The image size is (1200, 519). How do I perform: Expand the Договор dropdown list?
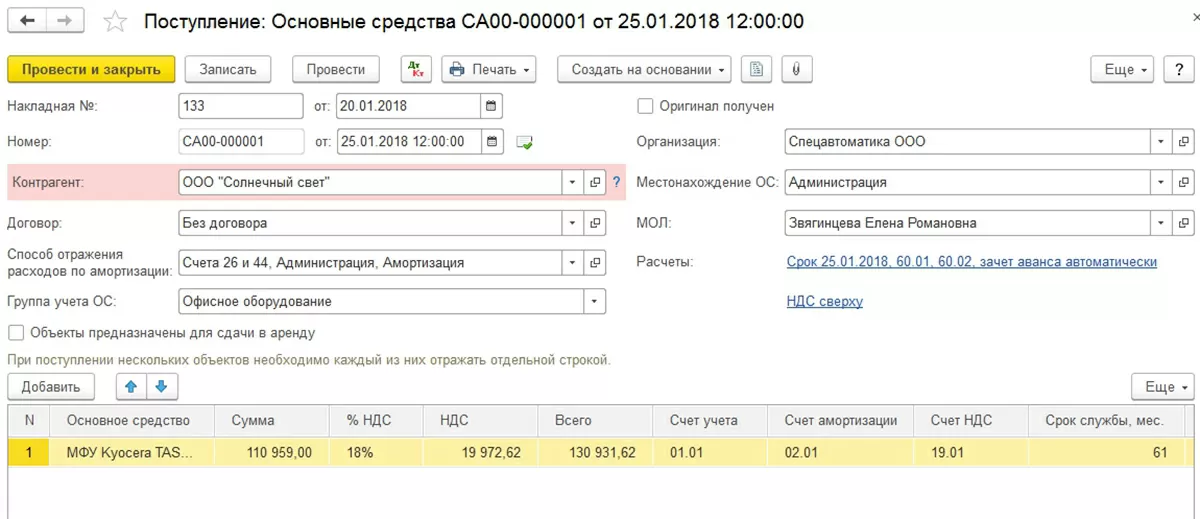[573, 223]
